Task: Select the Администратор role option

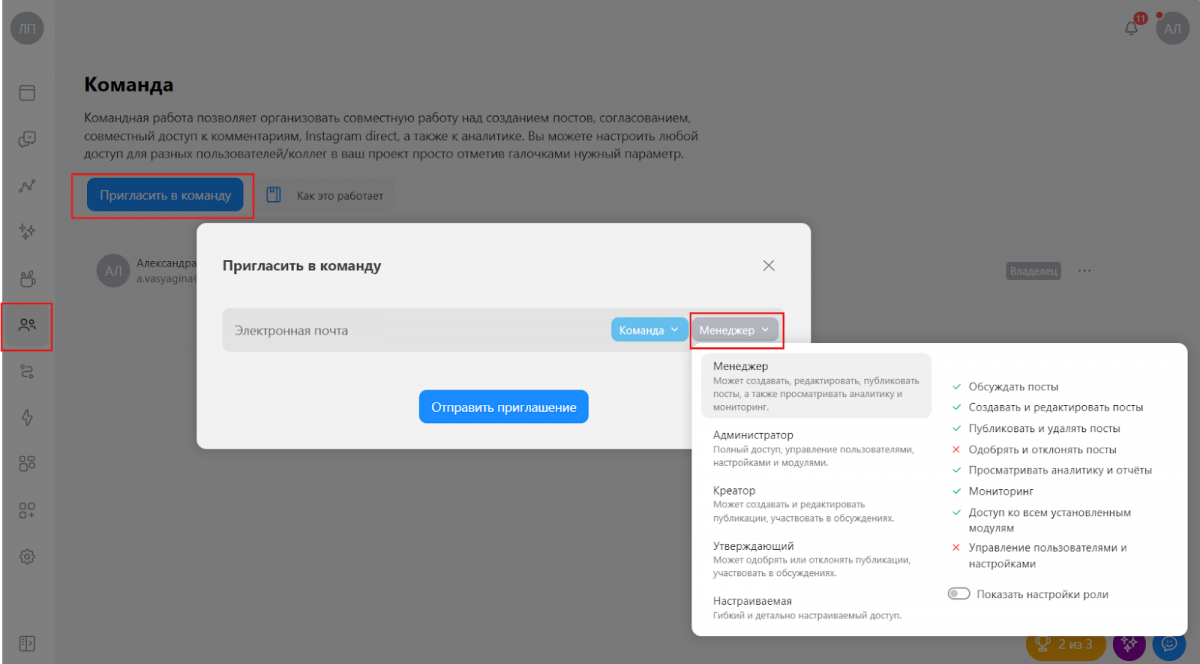Action: (x=815, y=449)
